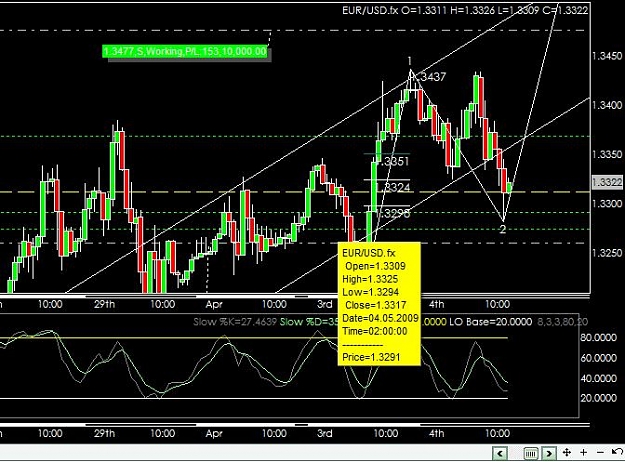
Task: Click Apr on the price chart time axis
Action: tap(214, 305)
